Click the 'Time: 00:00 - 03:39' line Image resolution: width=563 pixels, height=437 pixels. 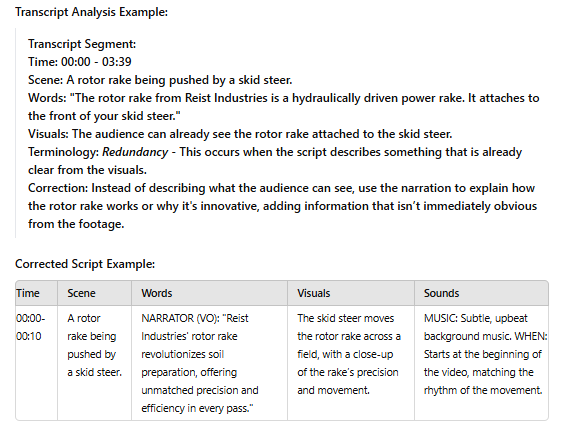tap(80, 62)
